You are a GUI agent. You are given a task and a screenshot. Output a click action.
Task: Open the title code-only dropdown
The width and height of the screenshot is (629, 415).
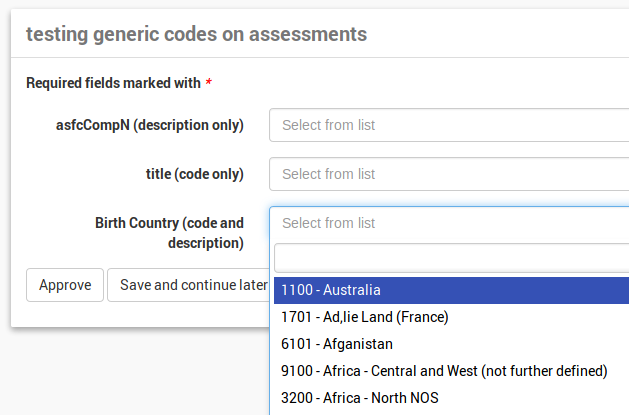(x=450, y=174)
